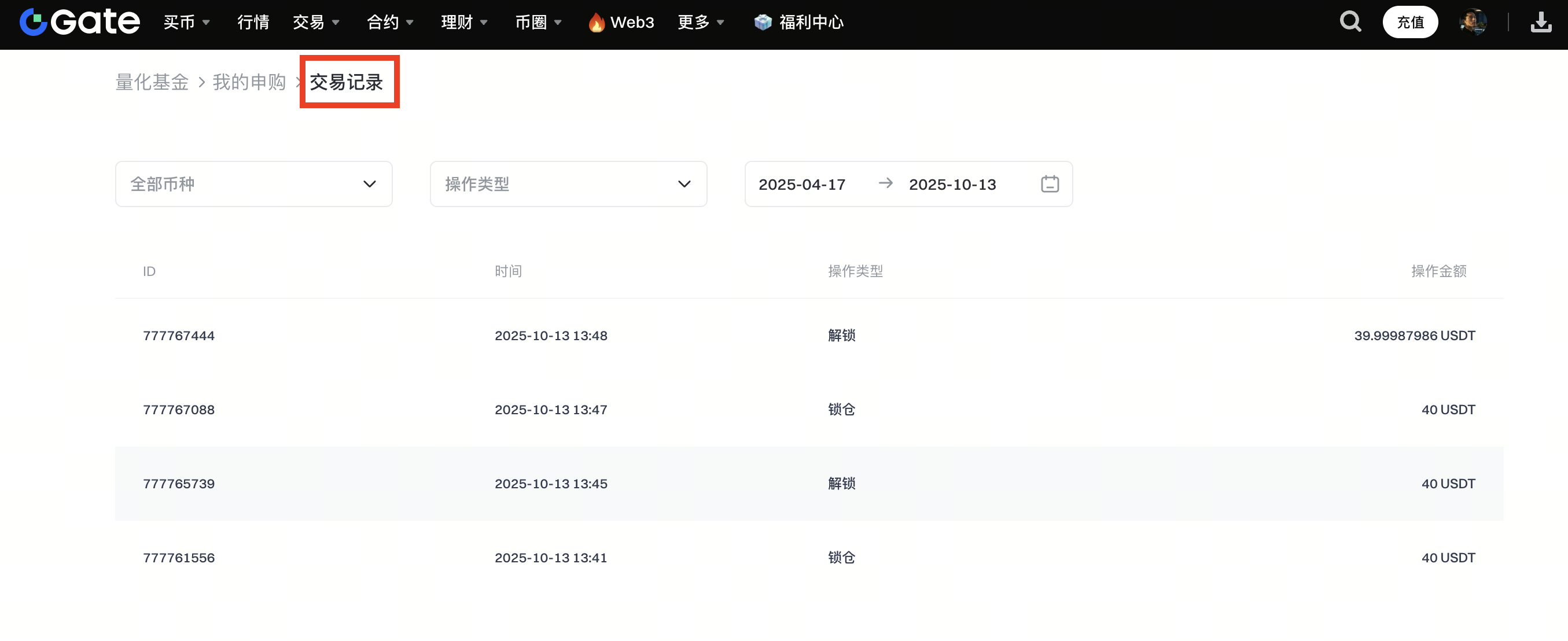Click the download app icon

(x=1541, y=23)
